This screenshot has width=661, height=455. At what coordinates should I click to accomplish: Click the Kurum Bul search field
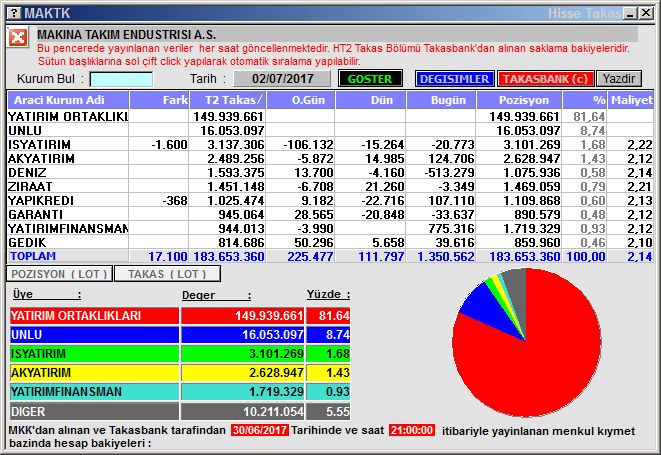[x=121, y=79]
